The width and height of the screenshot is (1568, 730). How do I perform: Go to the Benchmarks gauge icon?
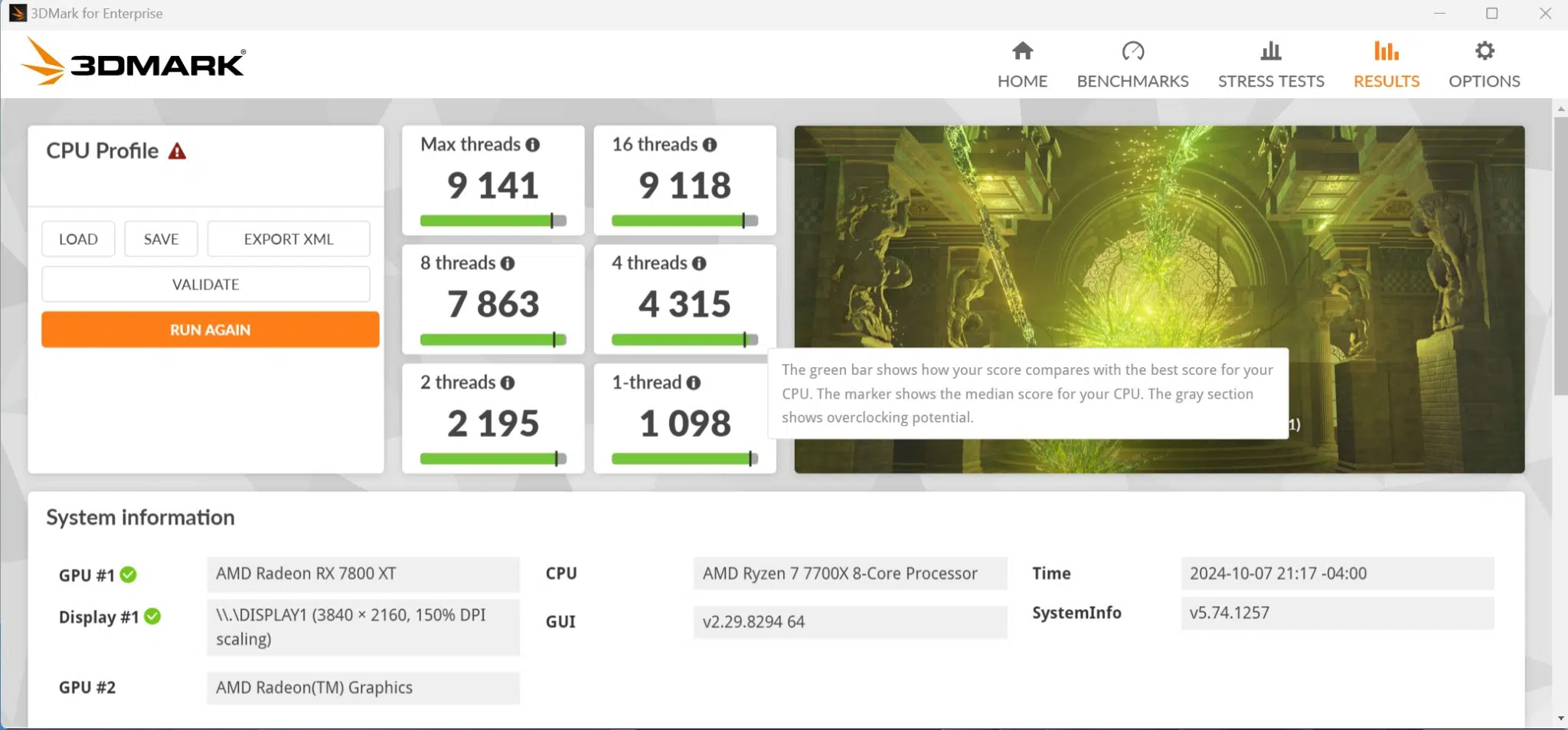coord(1132,51)
